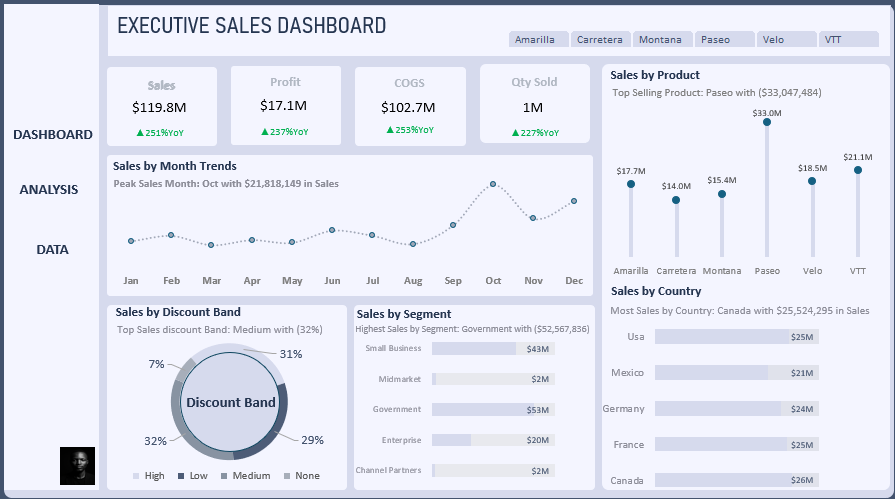Click the COGS value $102.7M
The width and height of the screenshot is (895, 499).
408,107
